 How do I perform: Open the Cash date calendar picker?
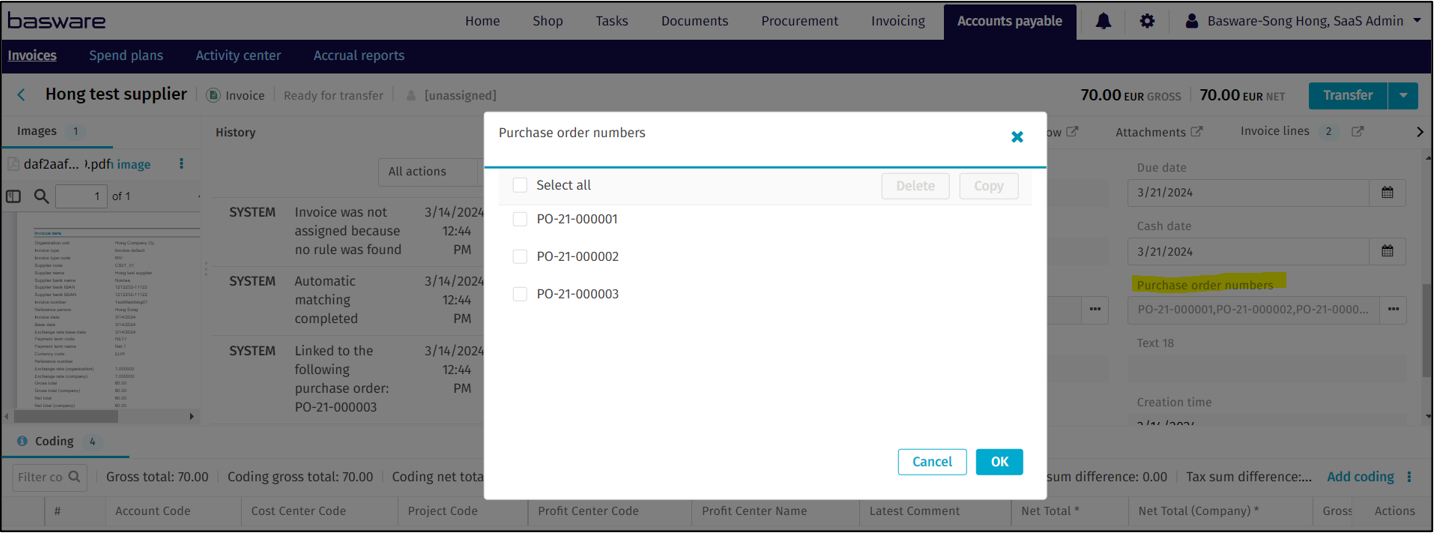click(x=1387, y=251)
